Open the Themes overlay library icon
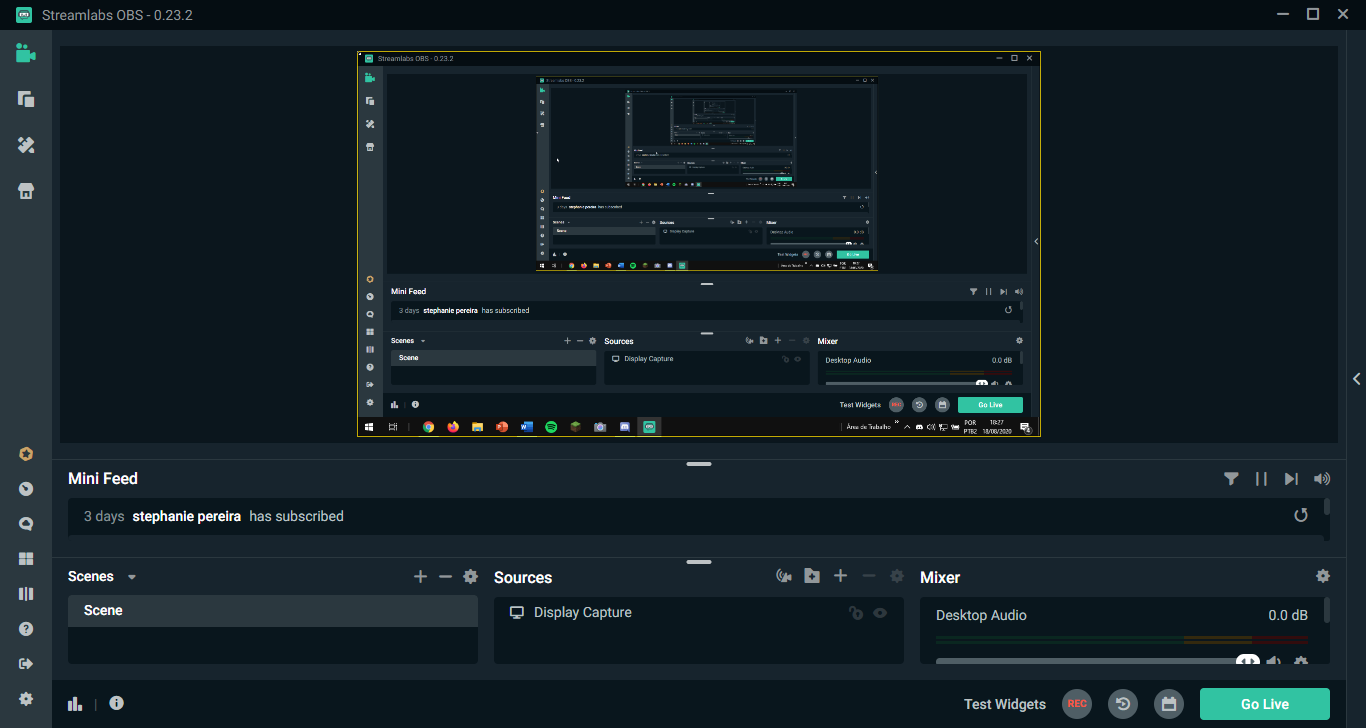This screenshot has height=728, width=1366. point(26,99)
